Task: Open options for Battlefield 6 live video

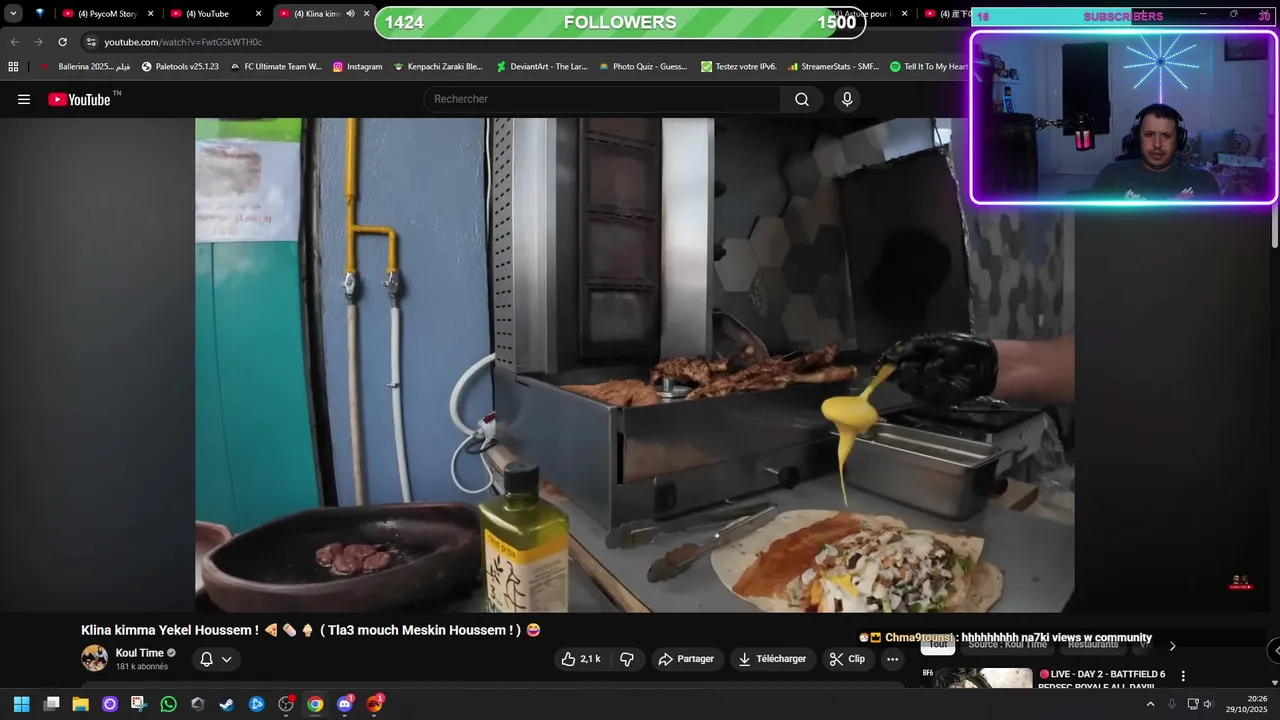Action: point(1183,676)
